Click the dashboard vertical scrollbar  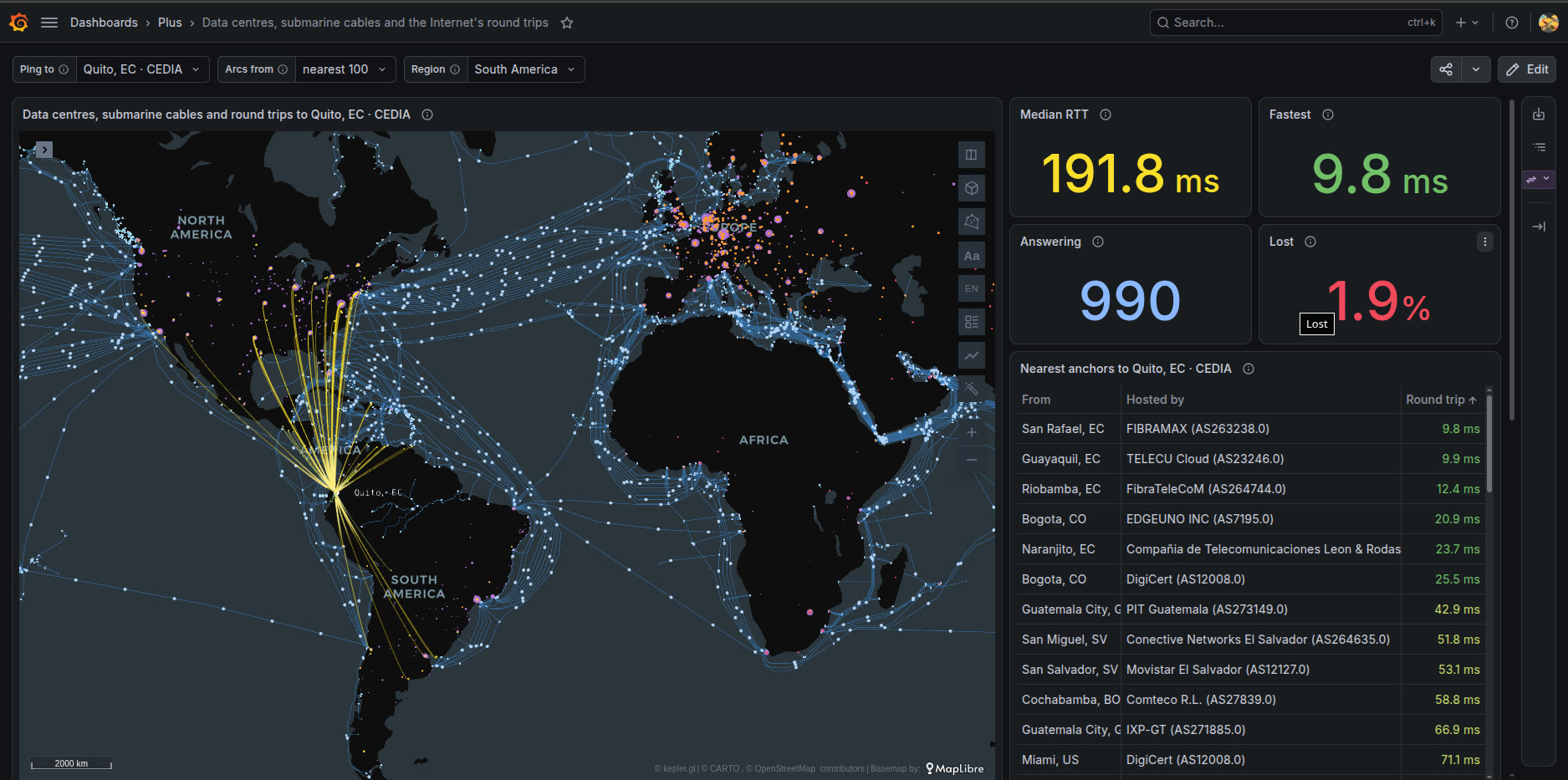click(1511, 259)
